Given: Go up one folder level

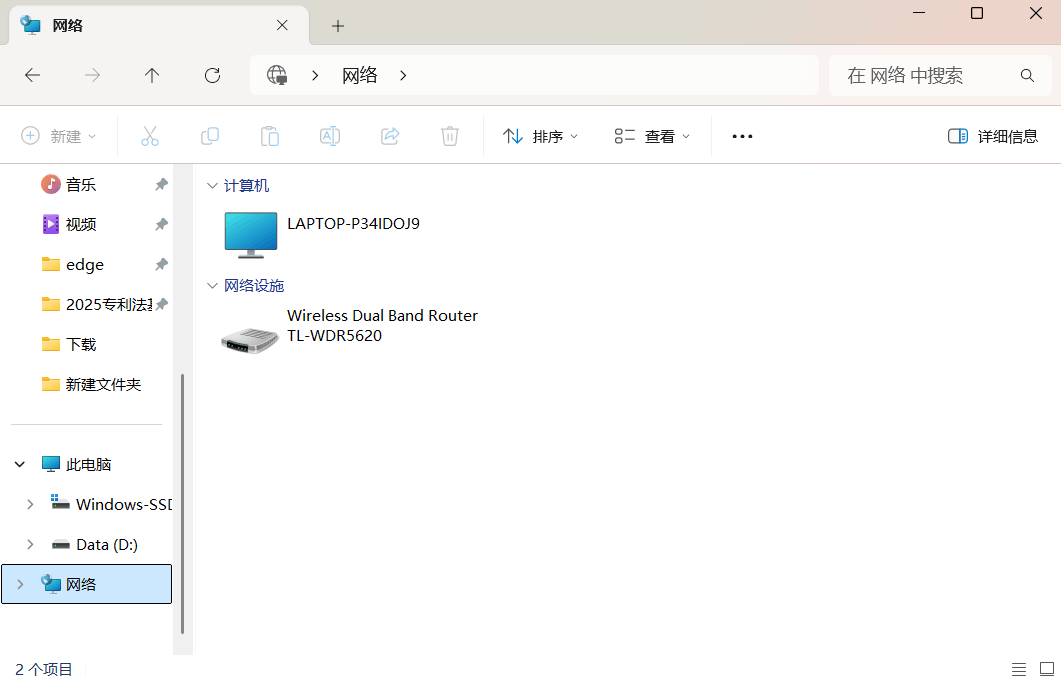Looking at the screenshot, I should click(x=152, y=75).
